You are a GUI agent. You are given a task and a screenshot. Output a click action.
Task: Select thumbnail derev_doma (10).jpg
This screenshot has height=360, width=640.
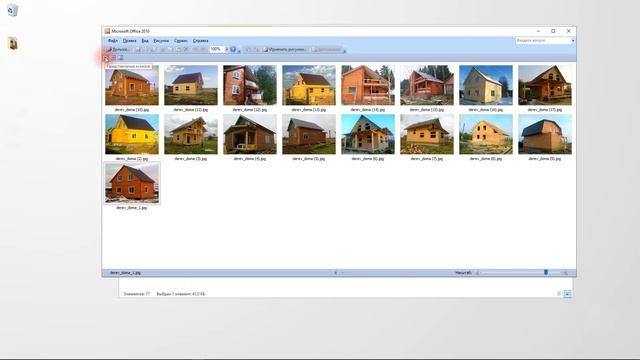[132, 85]
